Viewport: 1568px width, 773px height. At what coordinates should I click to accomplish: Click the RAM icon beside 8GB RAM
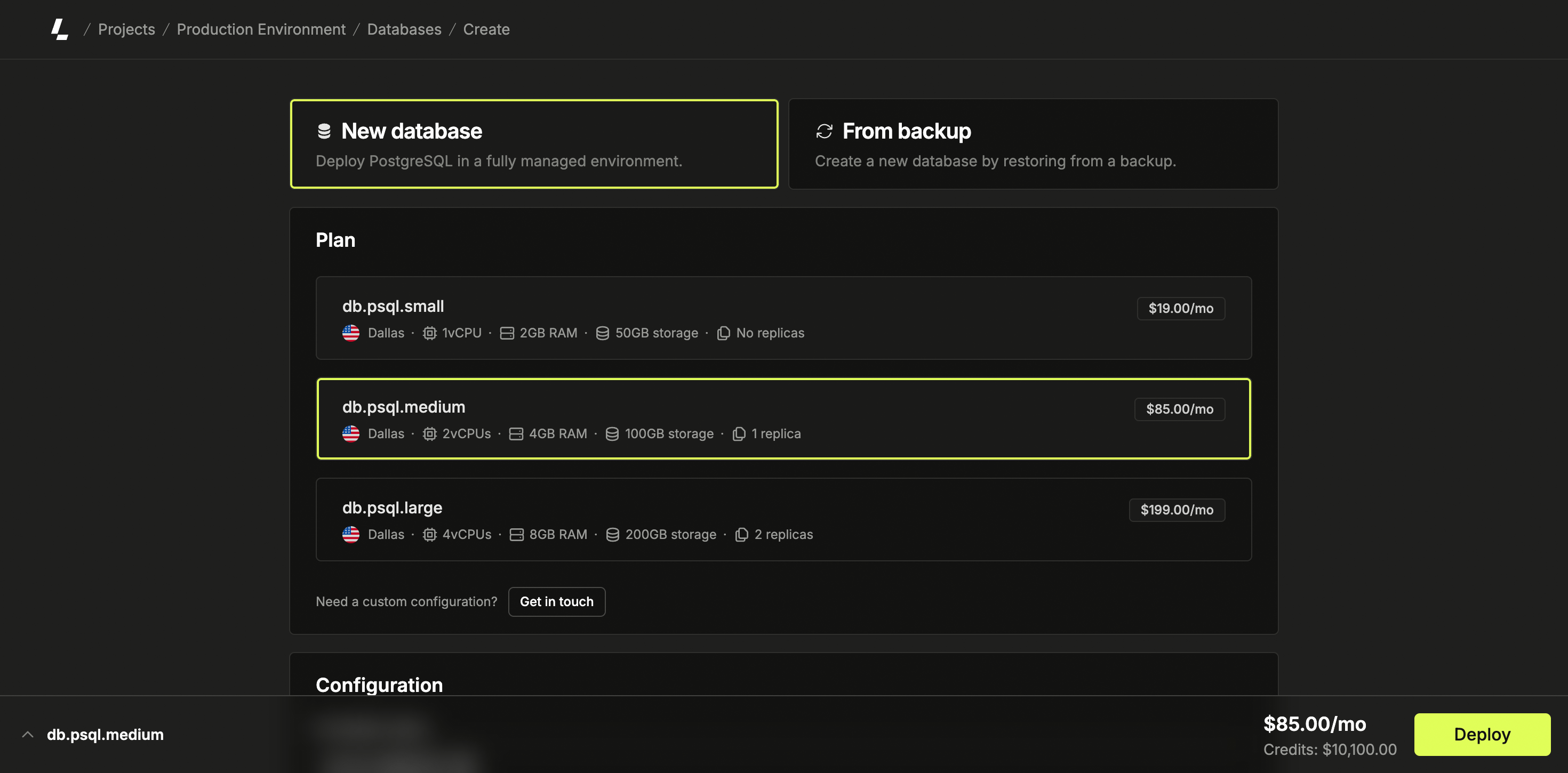pos(517,534)
